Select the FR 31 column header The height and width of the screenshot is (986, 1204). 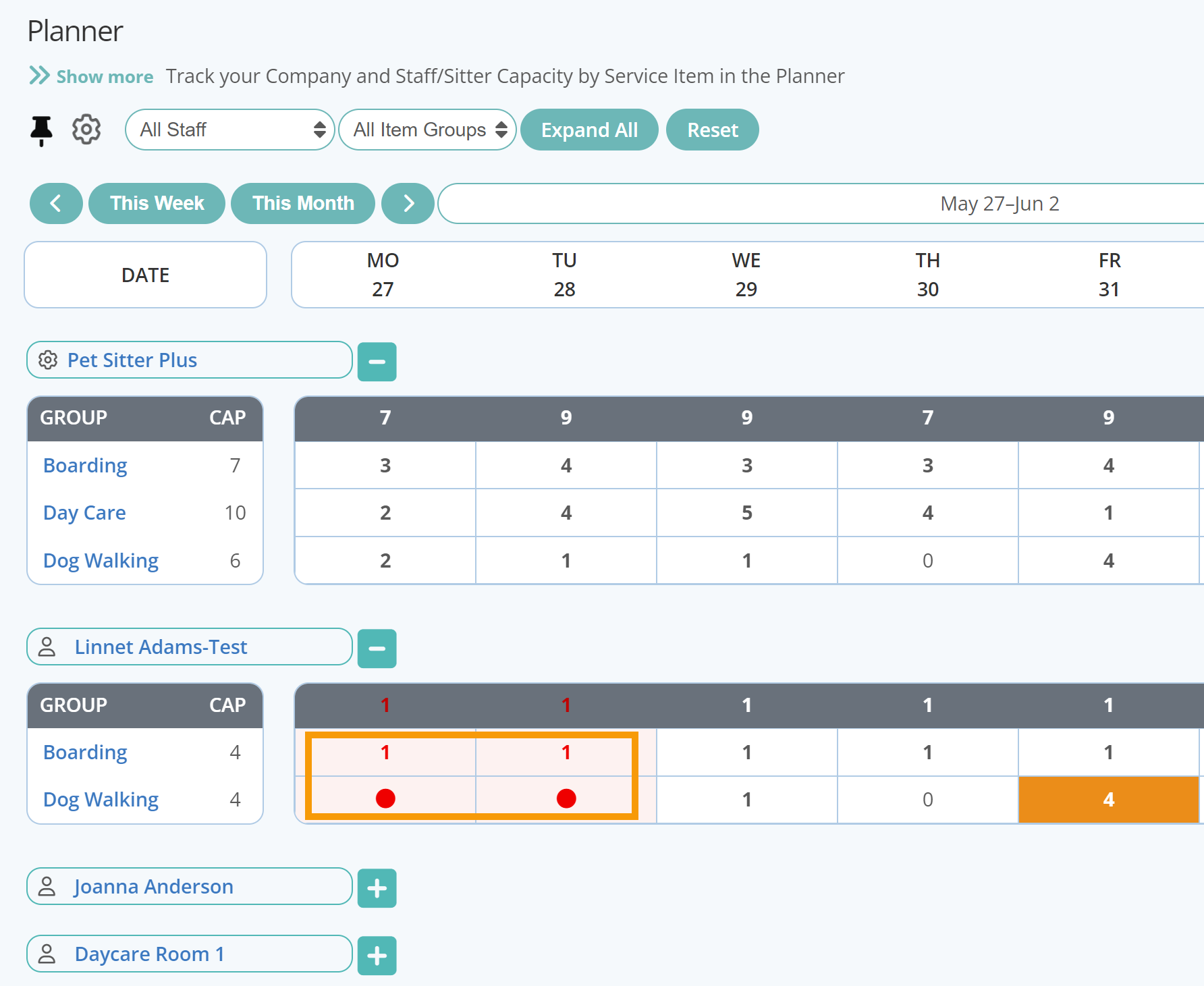pos(1110,275)
